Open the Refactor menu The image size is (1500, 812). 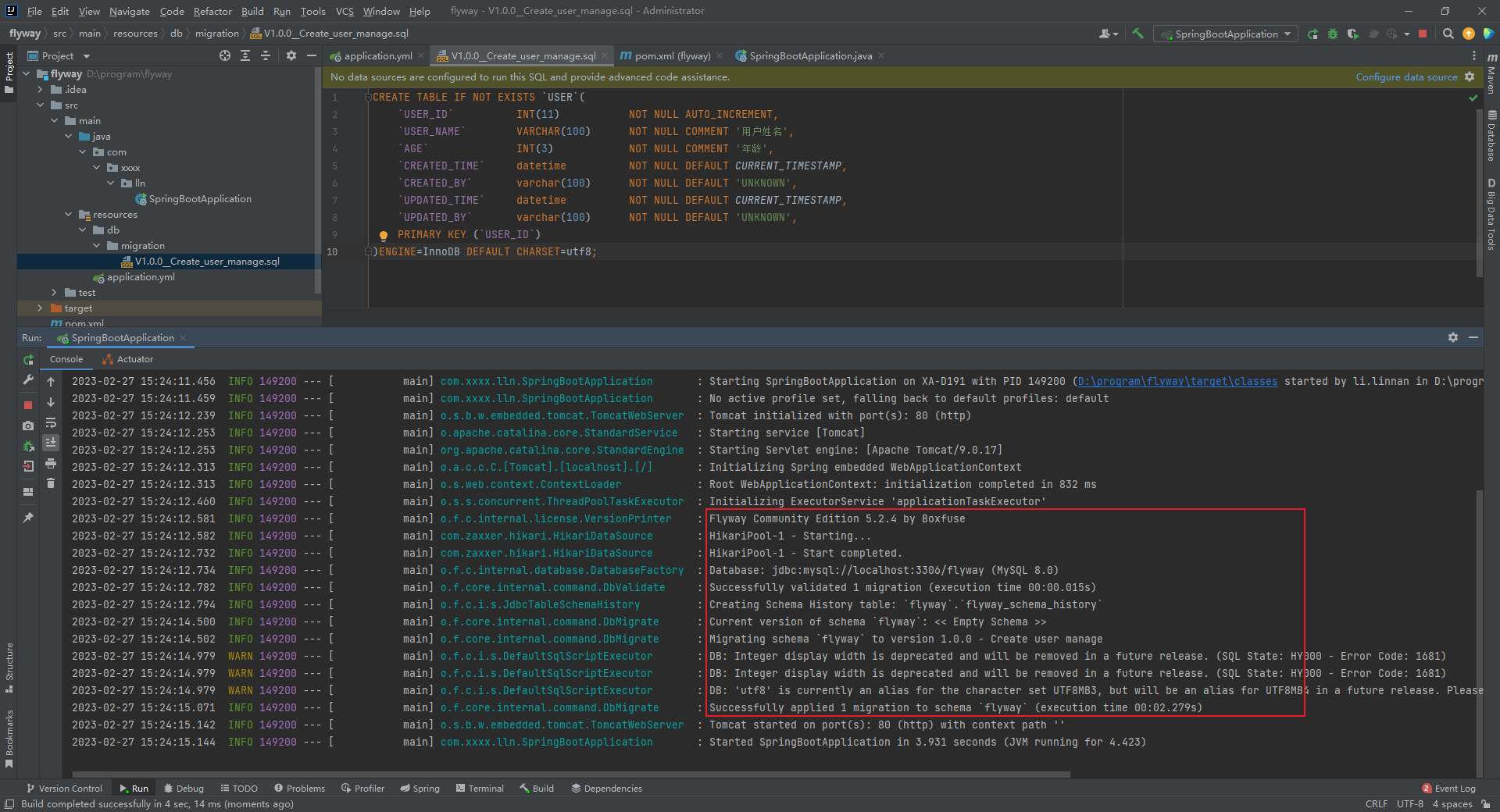pyautogui.click(x=212, y=11)
